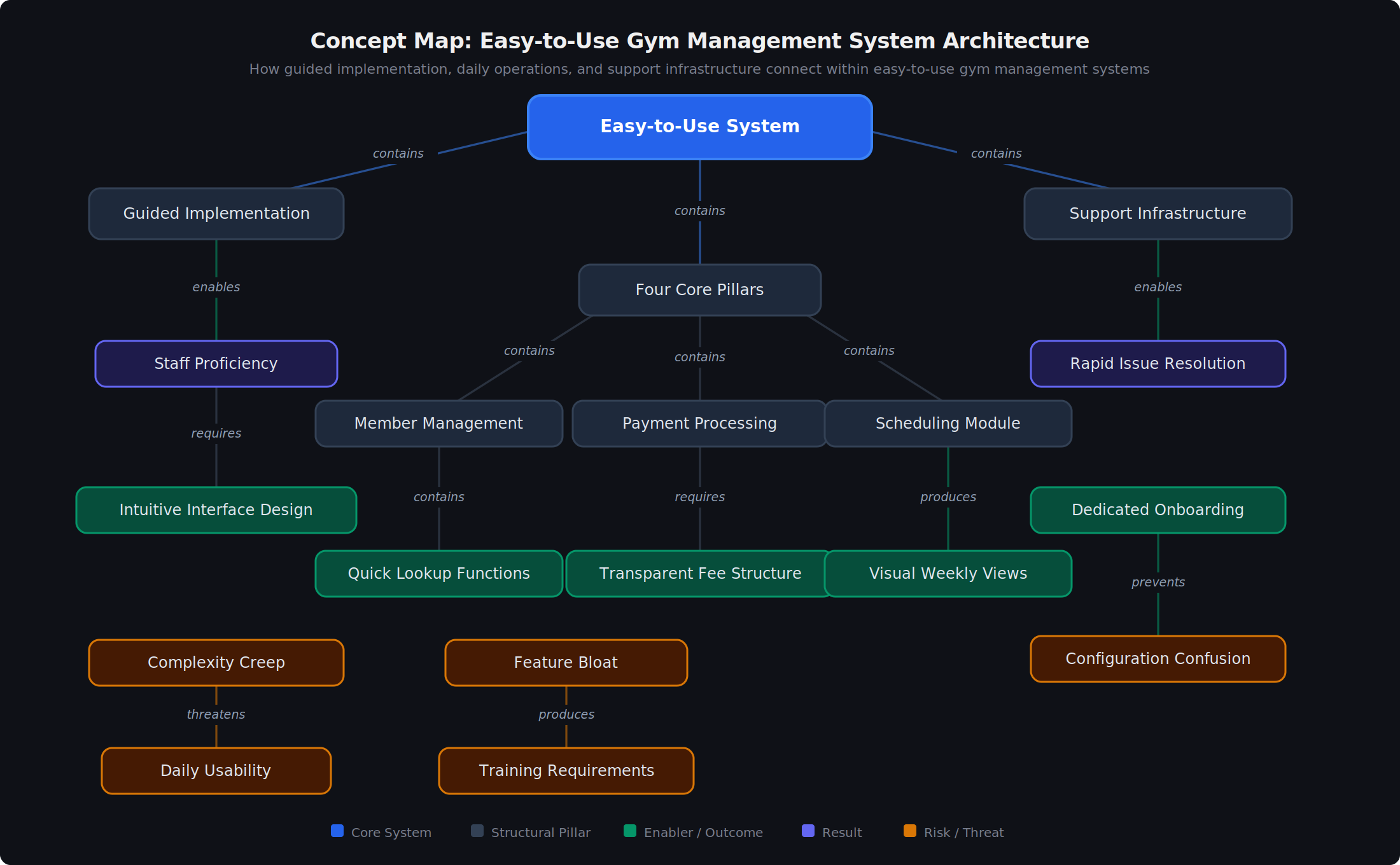
Task: Select the Staff Proficiency result node
Action: [x=216, y=364]
